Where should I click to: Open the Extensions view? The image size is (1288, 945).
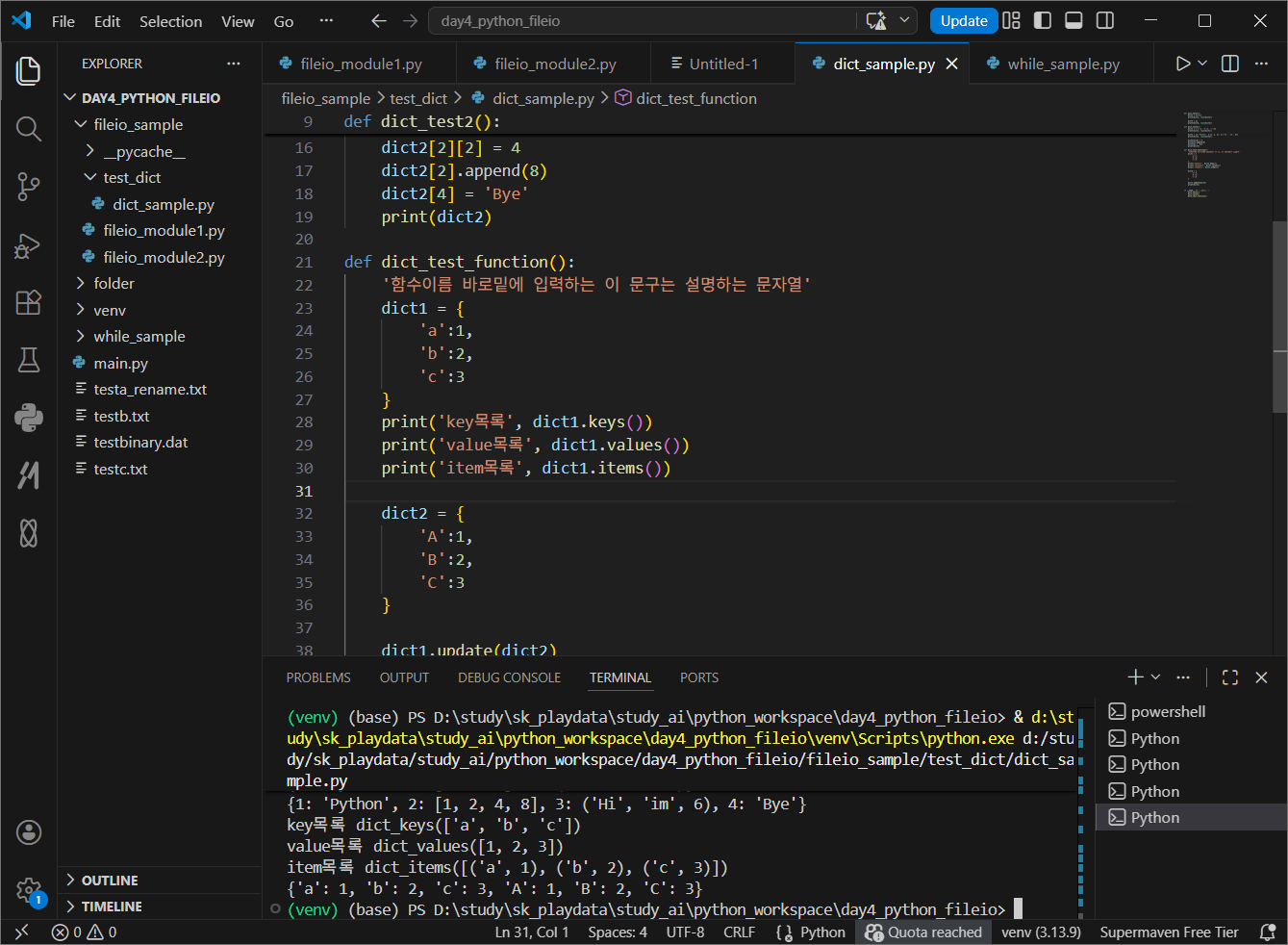pos(29,302)
